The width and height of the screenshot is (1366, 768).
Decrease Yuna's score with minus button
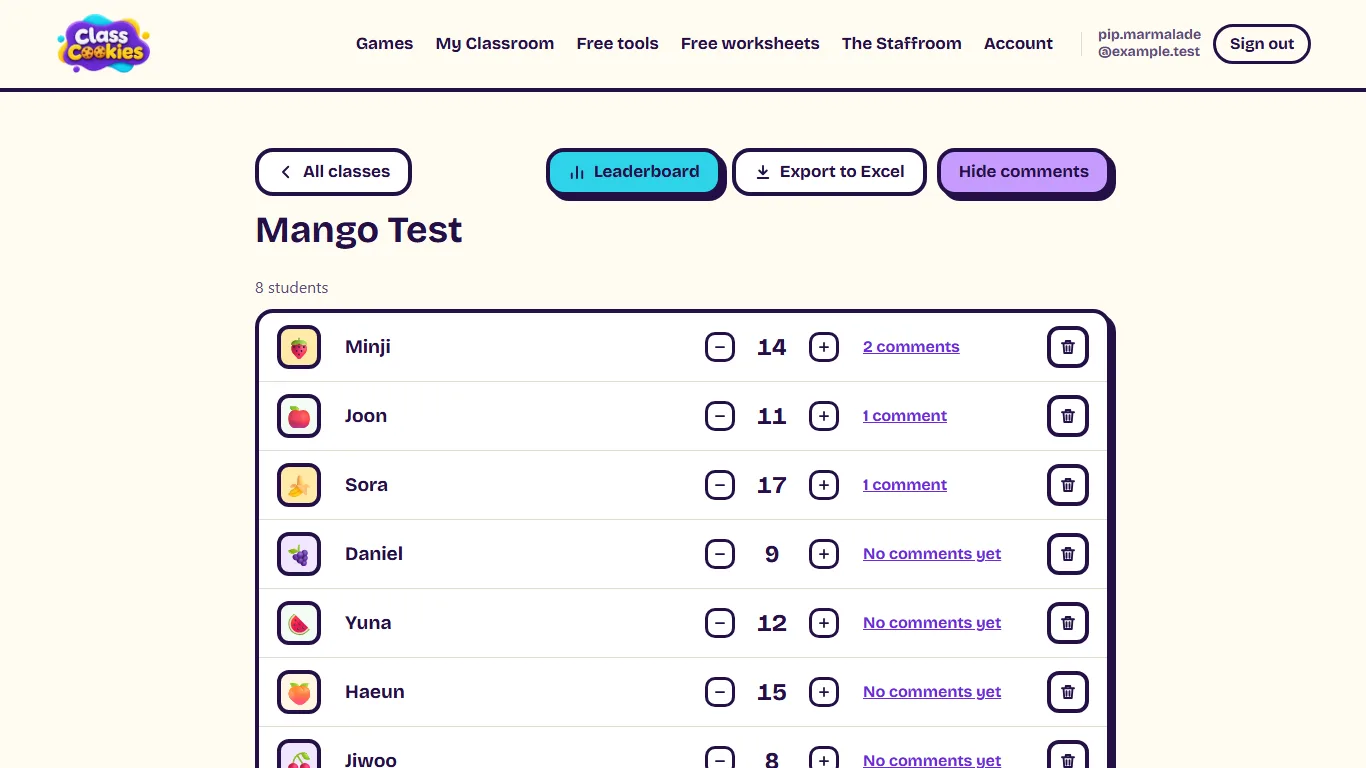point(720,623)
